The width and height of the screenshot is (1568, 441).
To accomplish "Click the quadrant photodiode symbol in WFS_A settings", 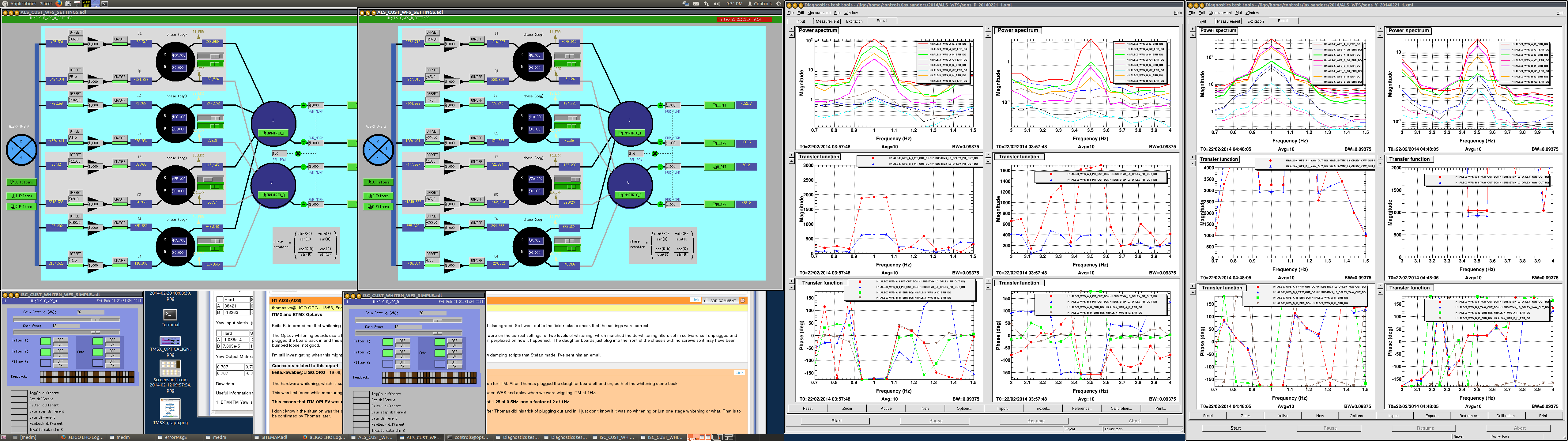I will pyautogui.click(x=21, y=150).
